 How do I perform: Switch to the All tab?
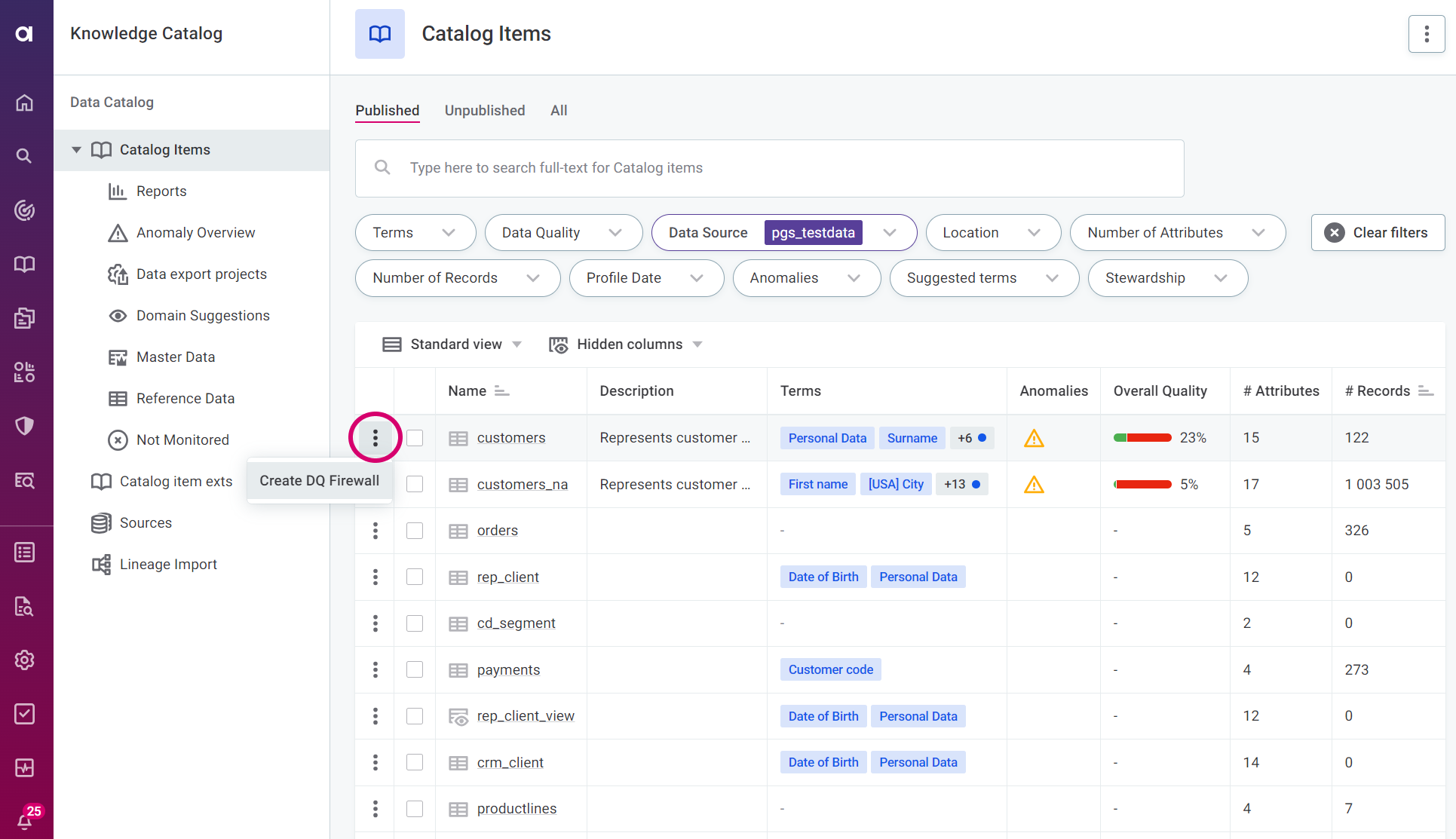click(x=557, y=110)
